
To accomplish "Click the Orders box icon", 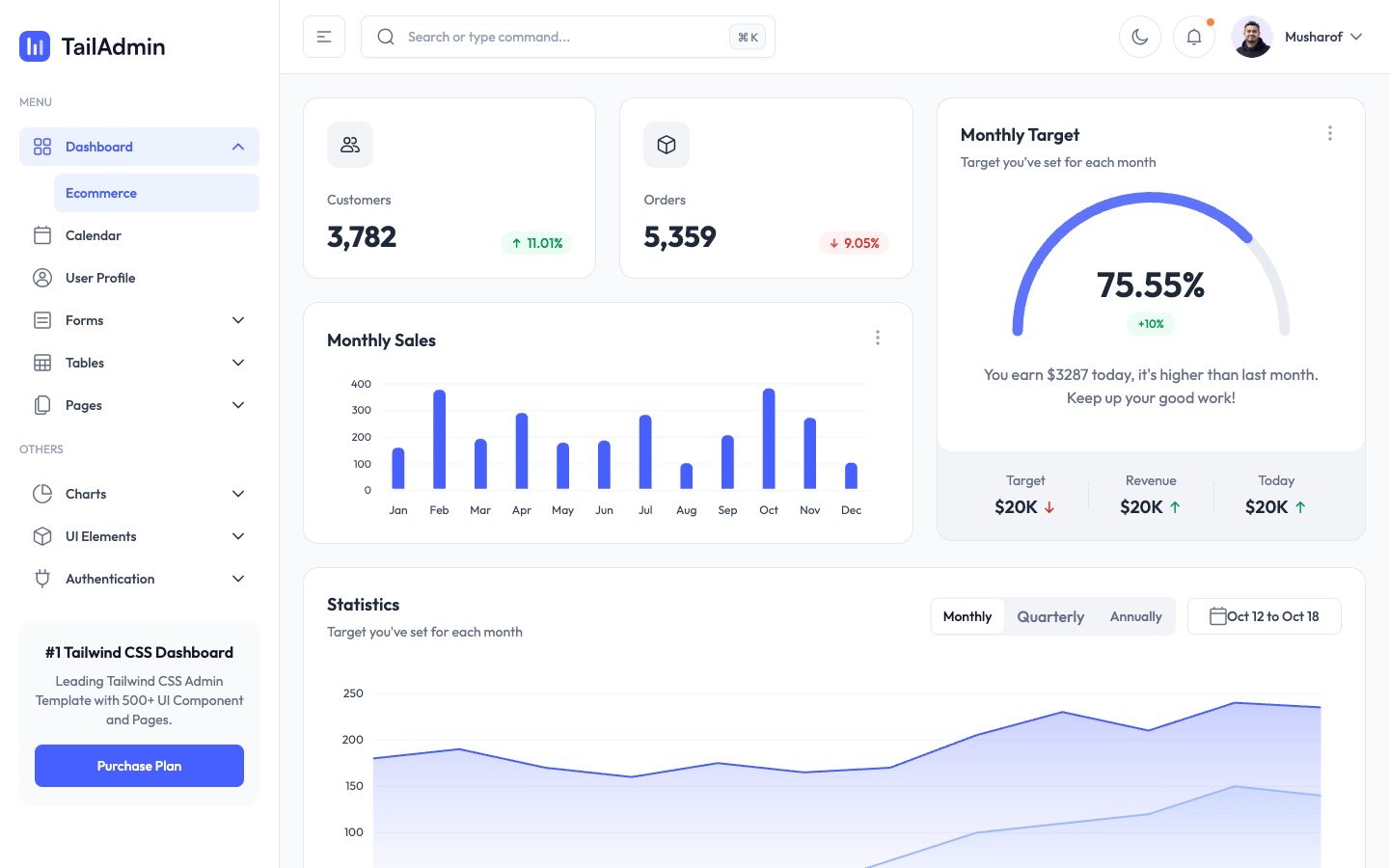I will coord(667,145).
